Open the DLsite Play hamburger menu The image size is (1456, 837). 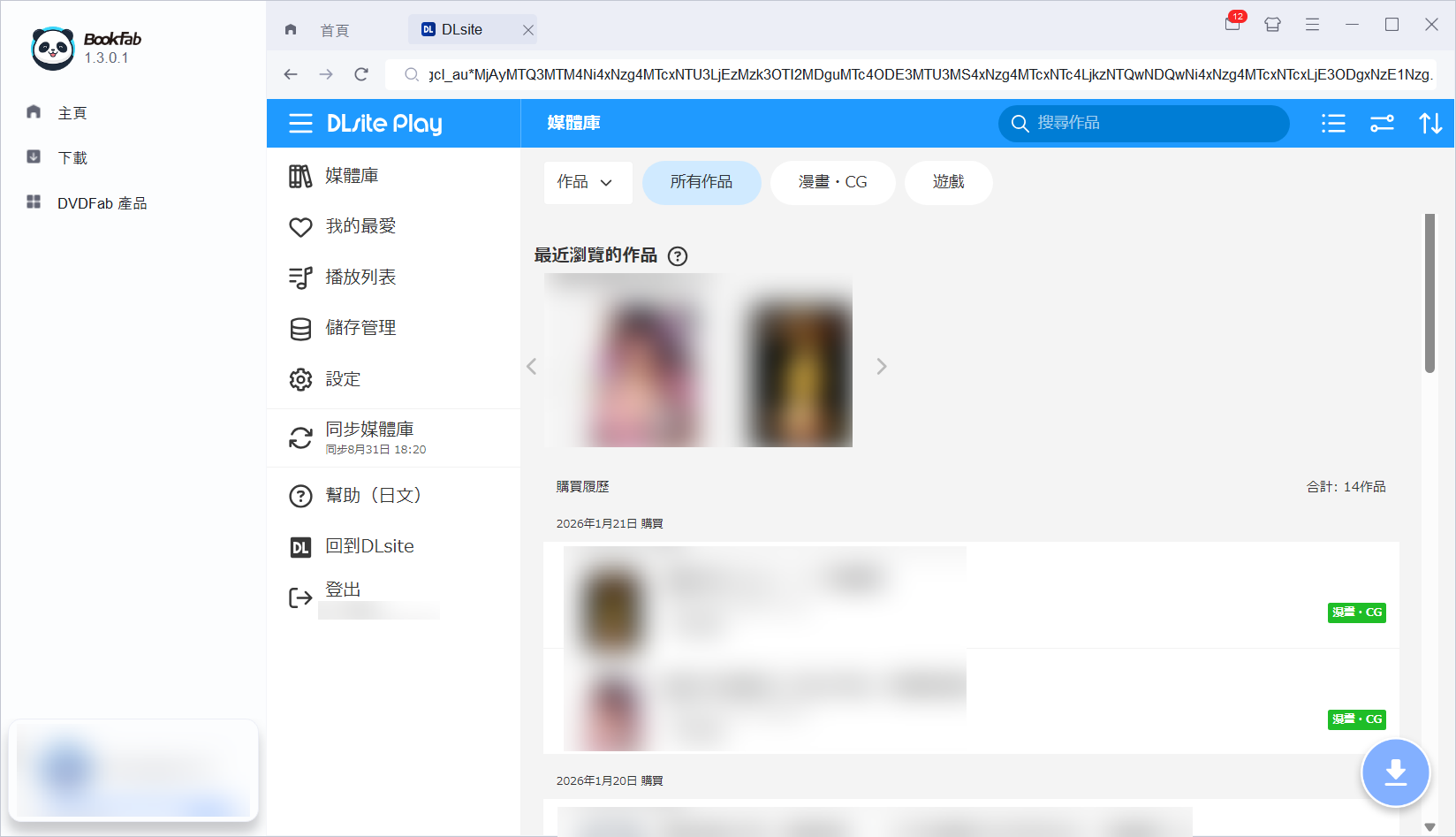tap(300, 124)
